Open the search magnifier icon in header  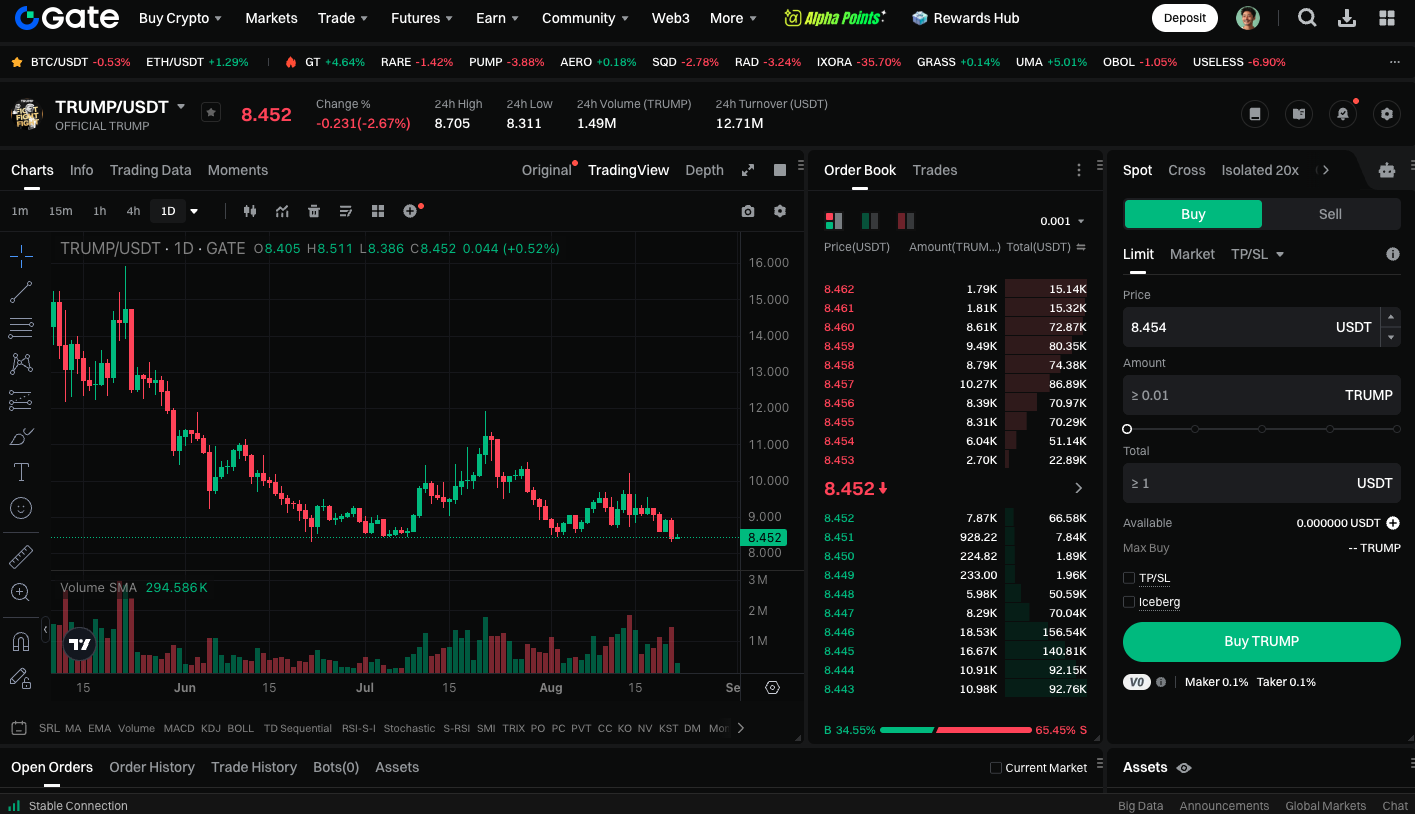tap(1307, 18)
